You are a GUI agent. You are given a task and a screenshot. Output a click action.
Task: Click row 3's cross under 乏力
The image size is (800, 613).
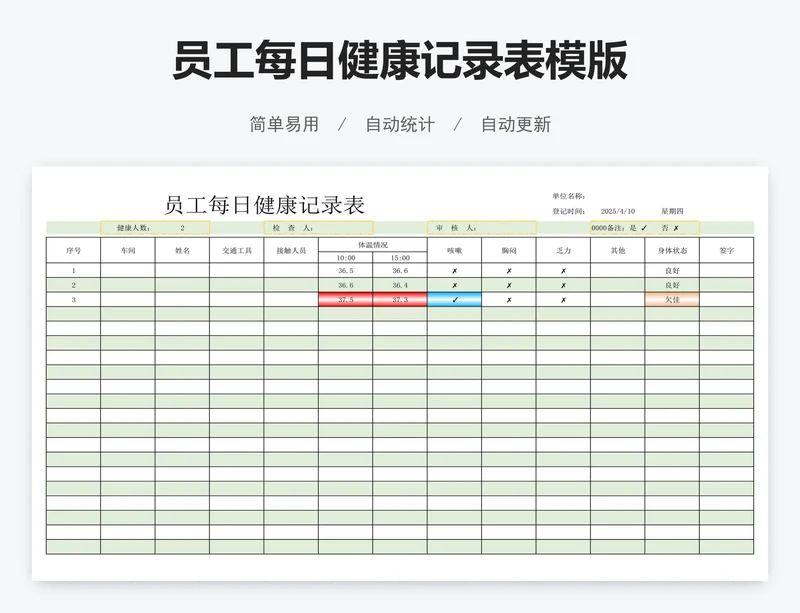[x=563, y=300]
